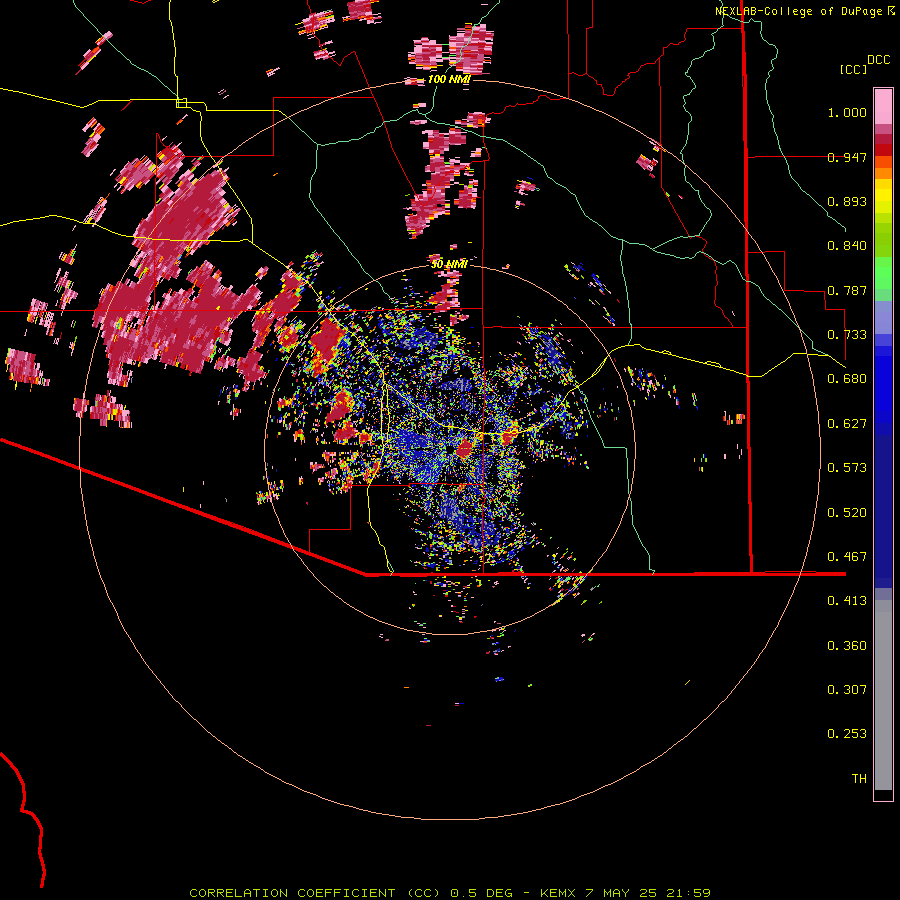Click the 0.573 scale value
This screenshot has height=900, width=900.
(x=847, y=468)
